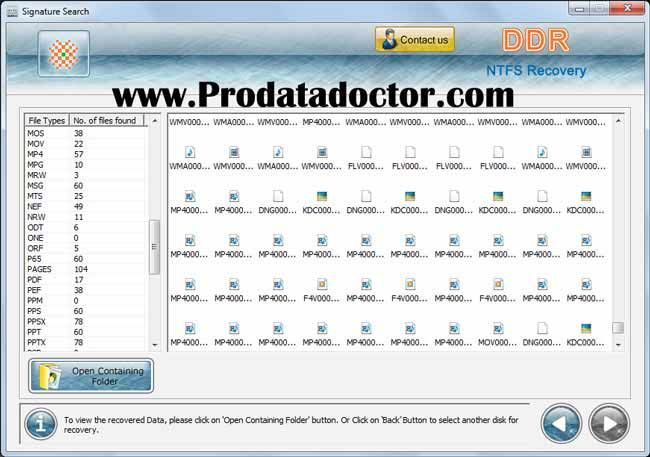Select the MOV file type row

click(86, 144)
